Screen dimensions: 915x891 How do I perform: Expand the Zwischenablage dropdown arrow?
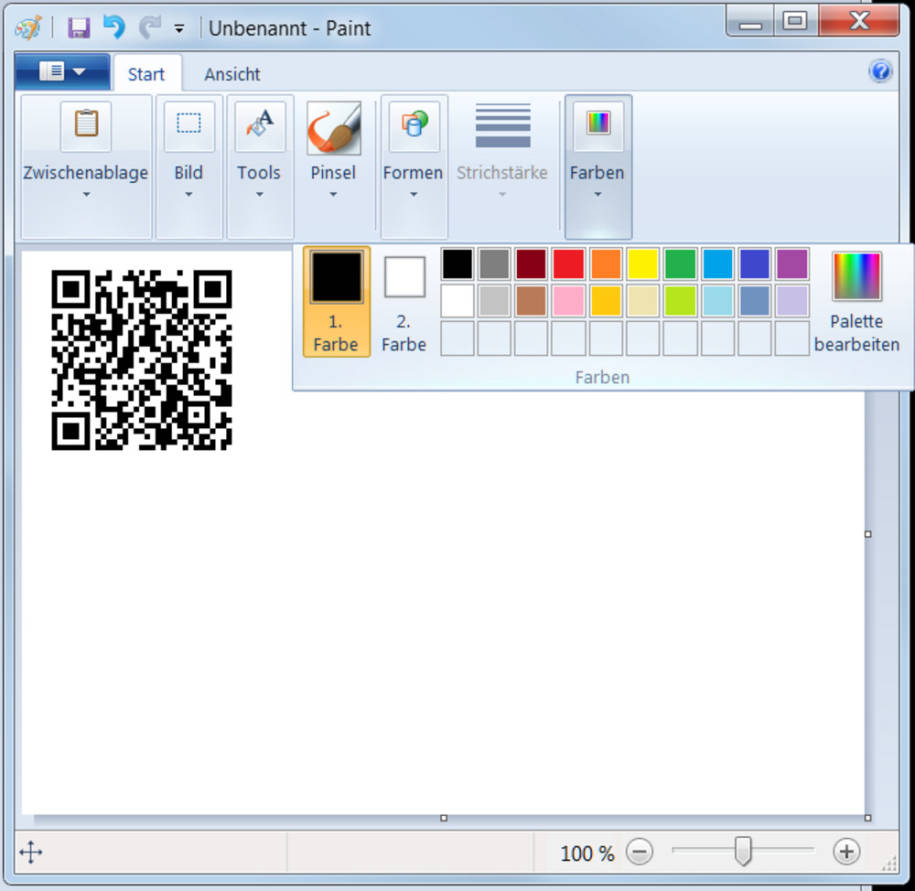coord(86,194)
